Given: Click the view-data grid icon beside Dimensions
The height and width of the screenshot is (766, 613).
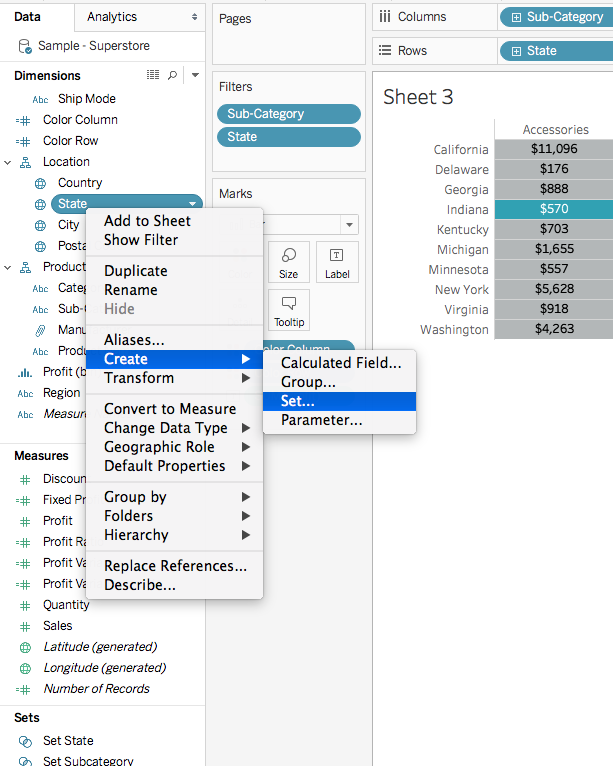Looking at the screenshot, I should click(x=153, y=75).
